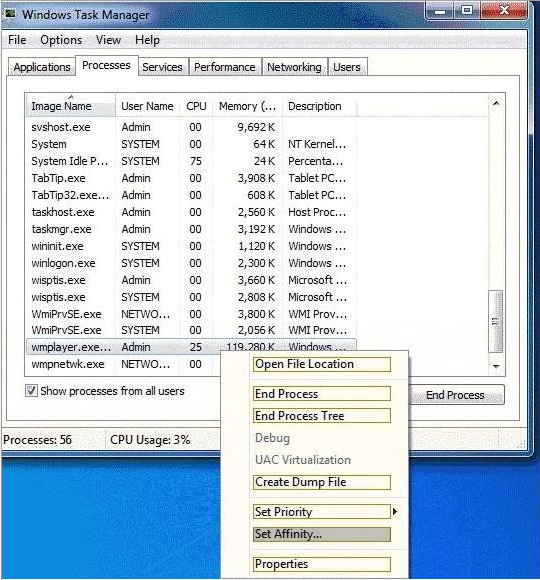Click the 3,908 K memory value
The height and width of the screenshot is (580, 540).
click(x=256, y=178)
